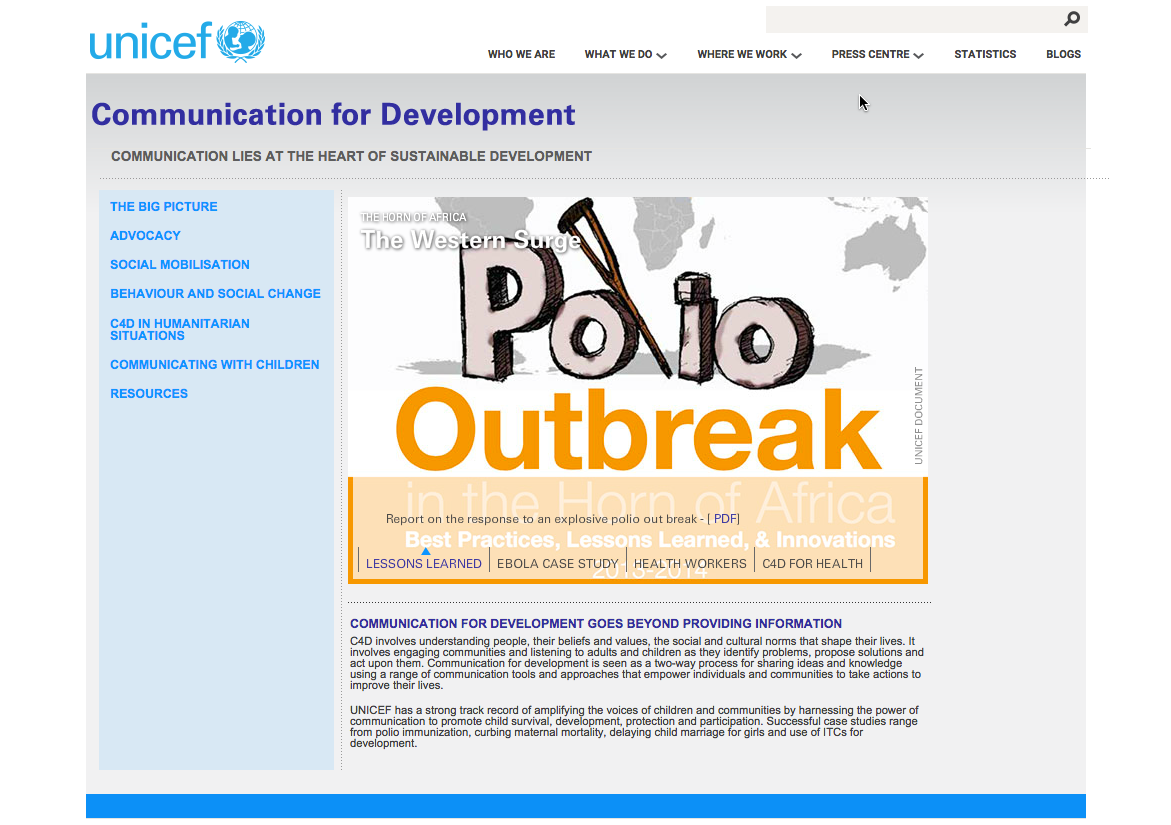Expand the WHERE WE WORK chevron

pyautogui.click(x=797, y=55)
